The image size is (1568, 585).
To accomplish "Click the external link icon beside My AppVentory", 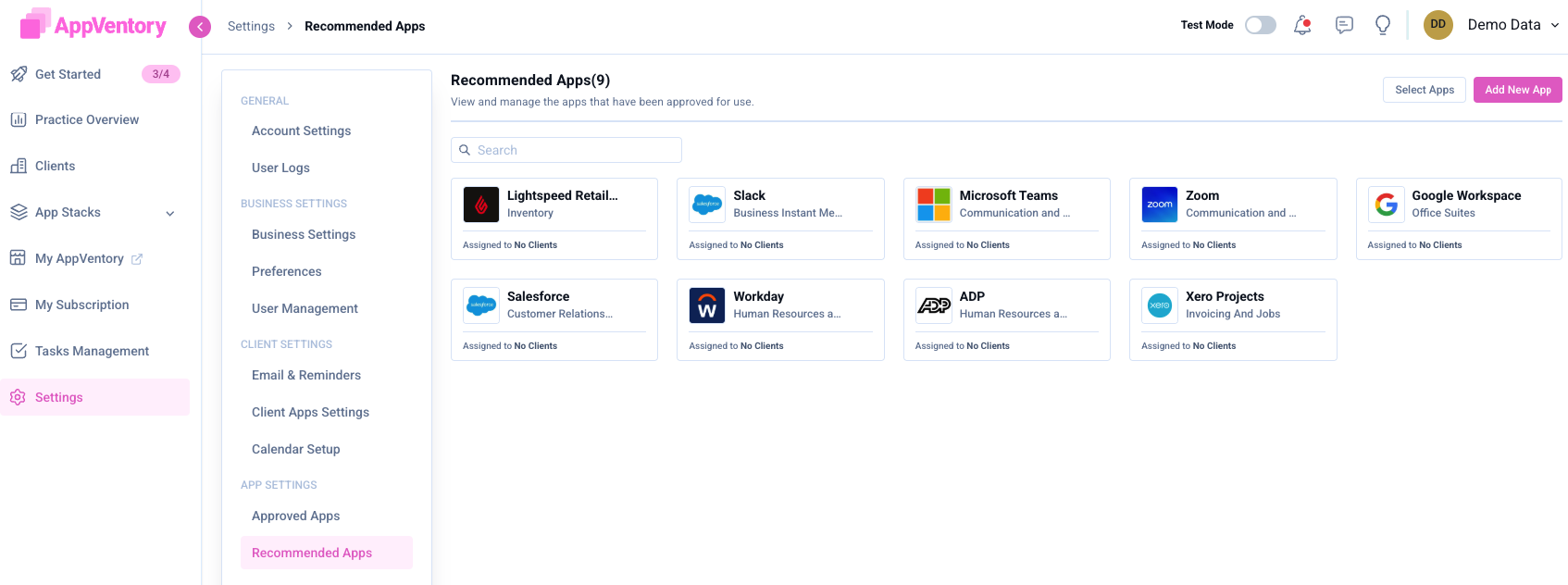I will [x=137, y=259].
